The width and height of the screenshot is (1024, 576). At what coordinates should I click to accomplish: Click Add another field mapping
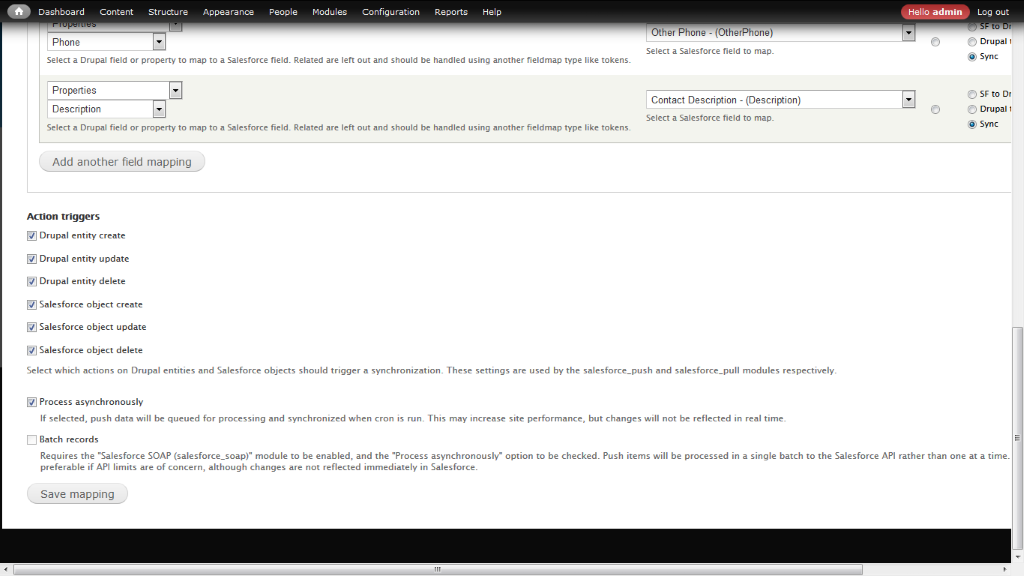(122, 162)
